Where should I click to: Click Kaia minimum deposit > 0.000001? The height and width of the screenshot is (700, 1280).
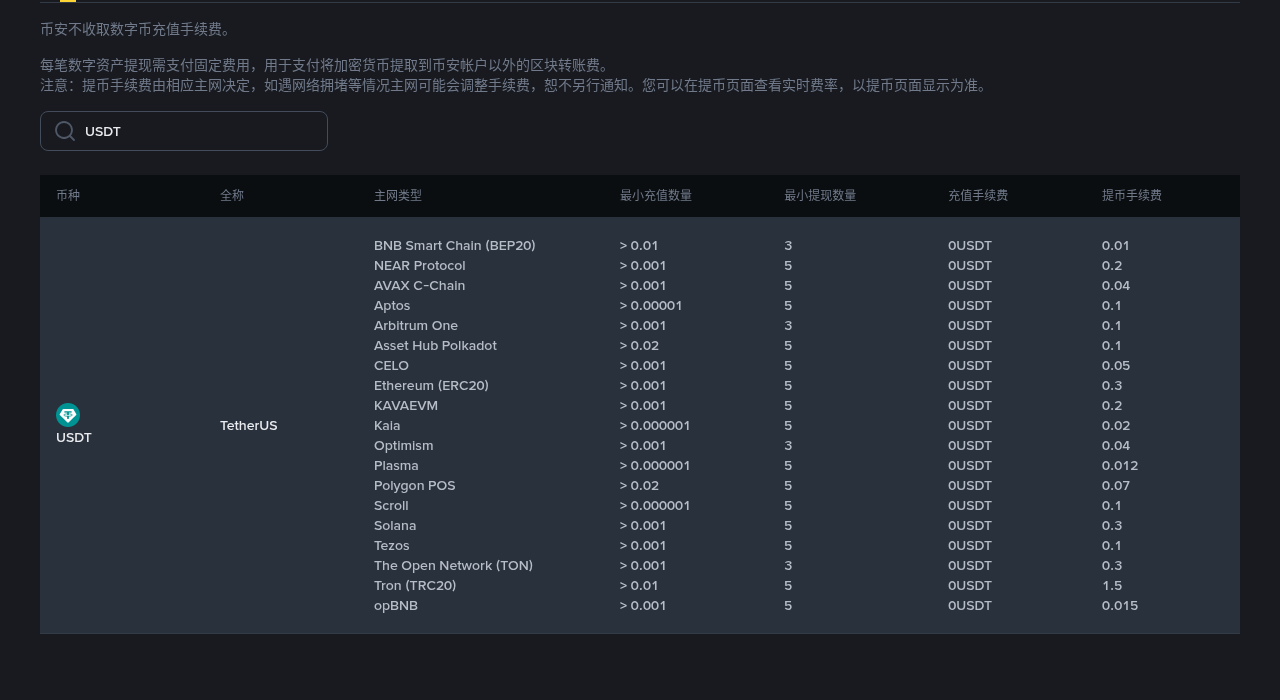[x=655, y=426]
